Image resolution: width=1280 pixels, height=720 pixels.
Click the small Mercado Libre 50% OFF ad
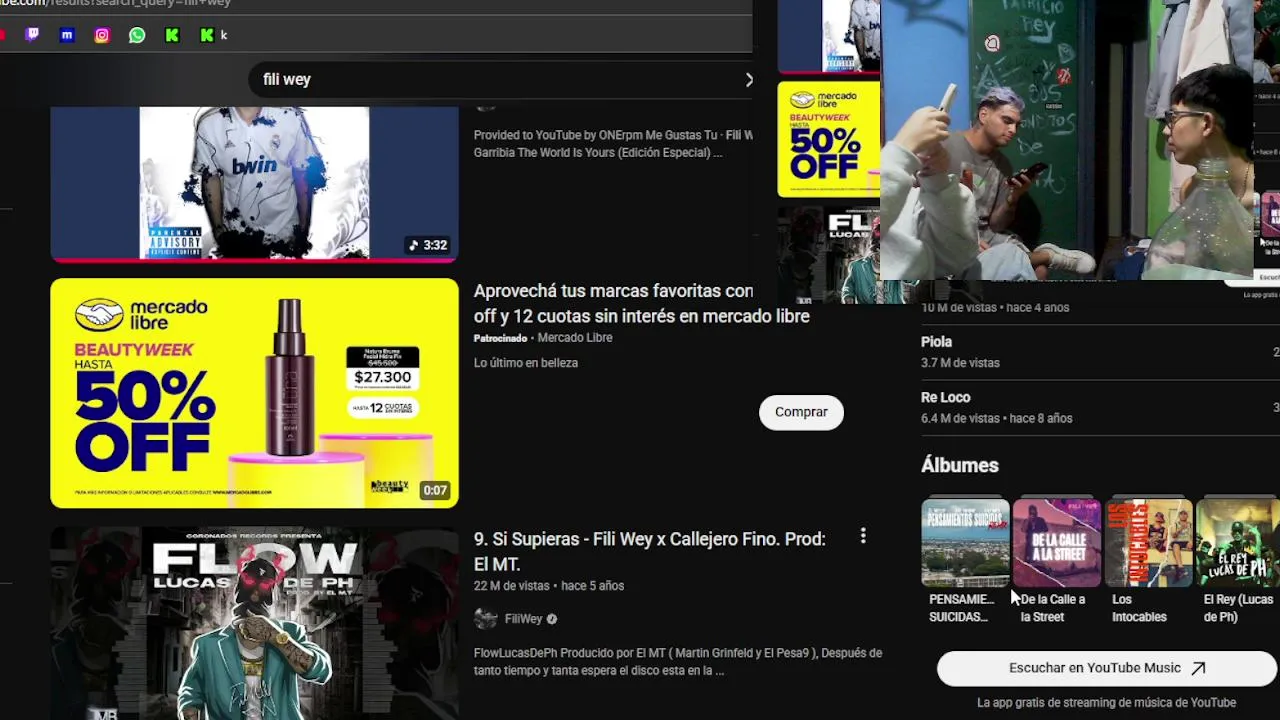pos(828,139)
